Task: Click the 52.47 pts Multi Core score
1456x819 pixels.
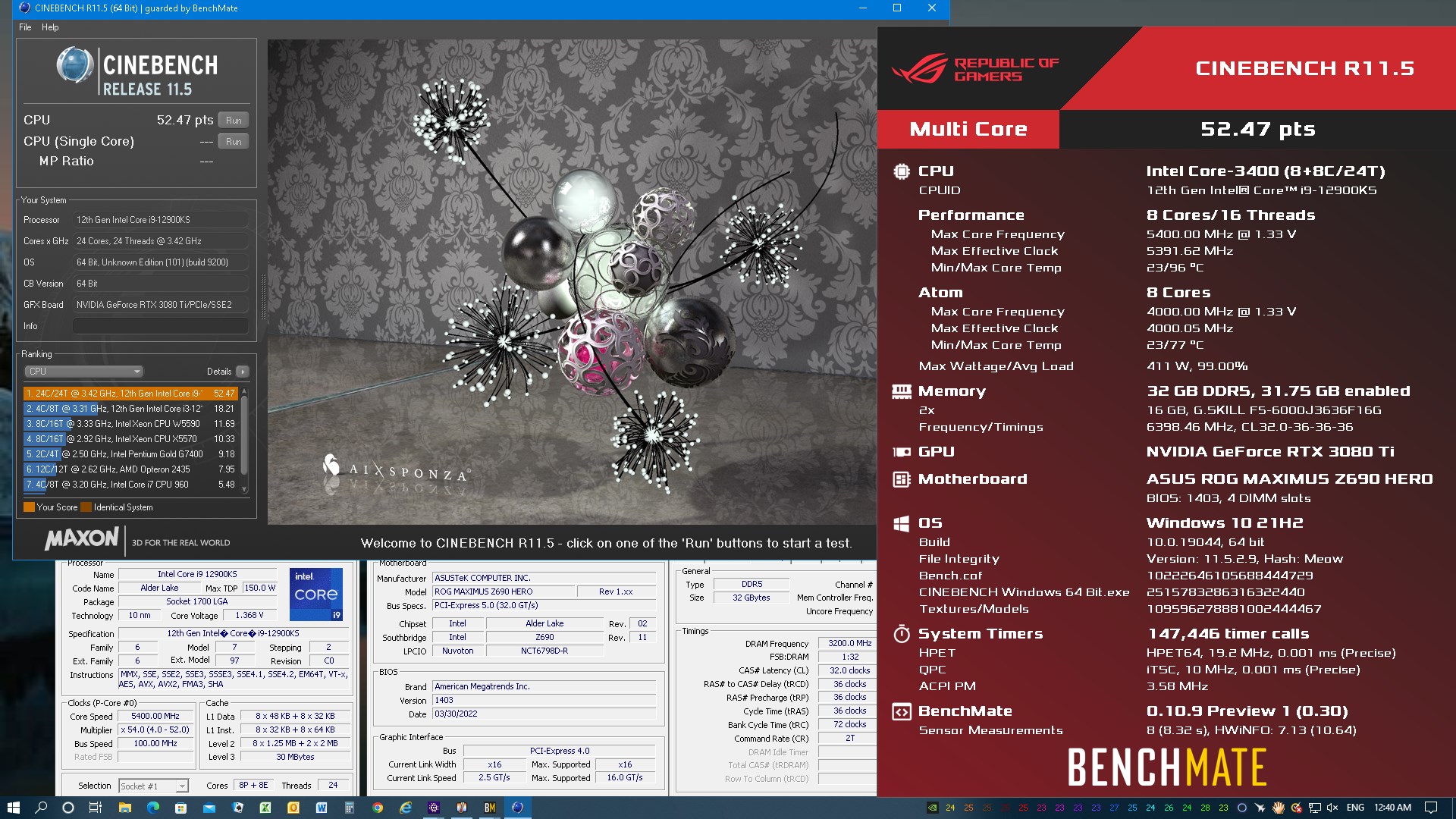Action: coord(1257,129)
